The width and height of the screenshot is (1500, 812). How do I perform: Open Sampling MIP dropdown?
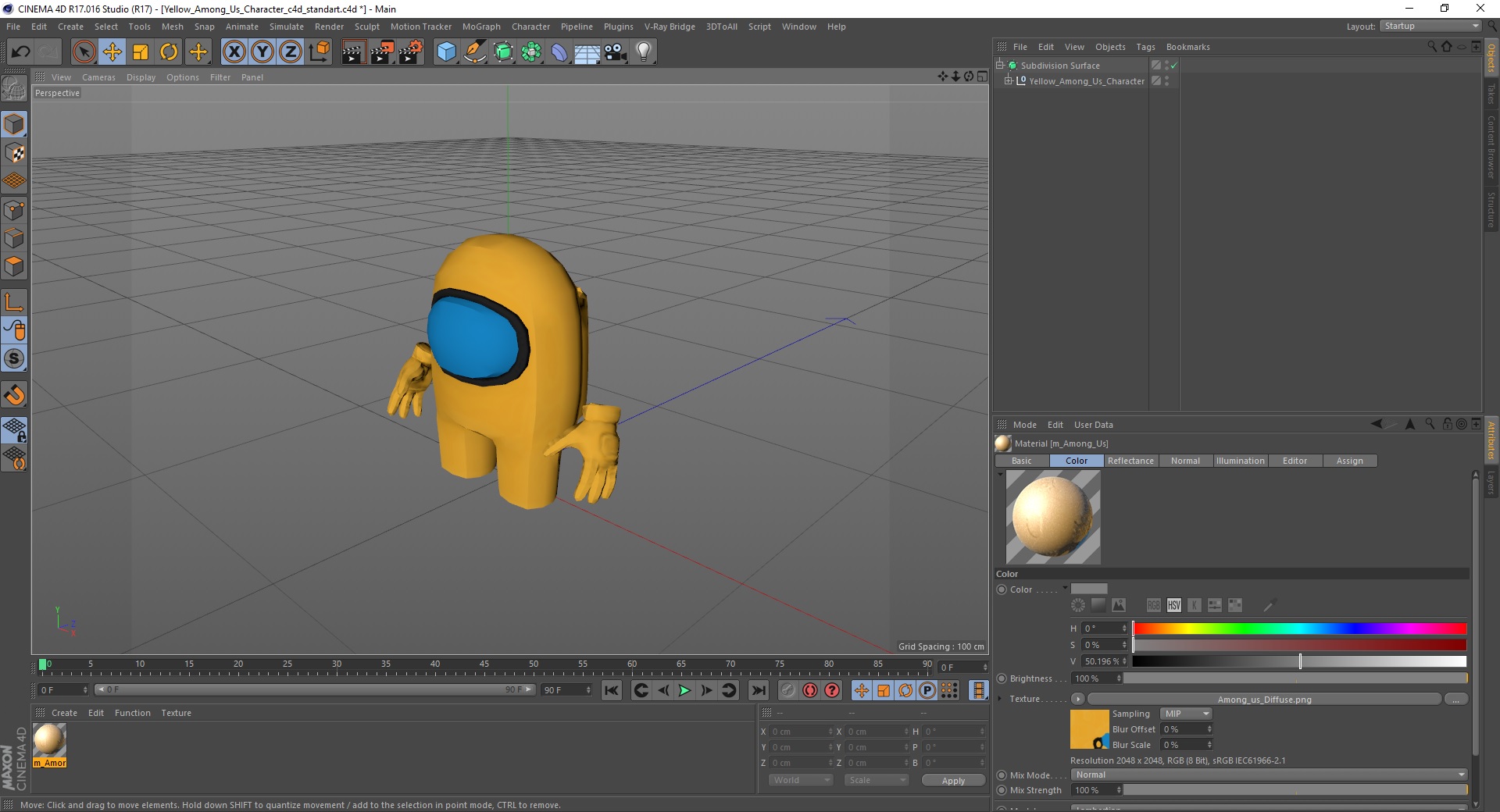pos(1186,714)
